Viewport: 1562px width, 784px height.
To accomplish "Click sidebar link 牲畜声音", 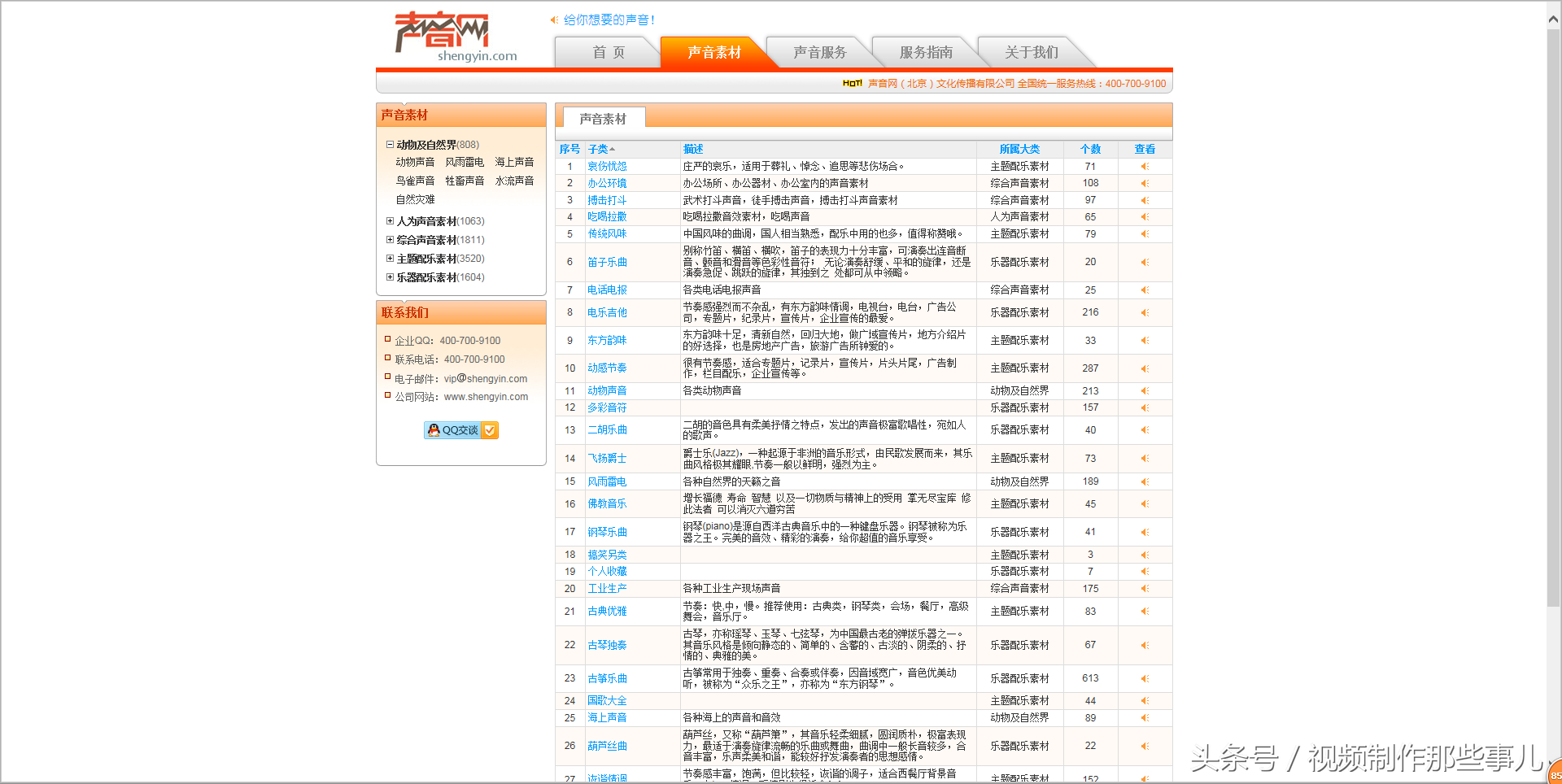I will point(465,181).
